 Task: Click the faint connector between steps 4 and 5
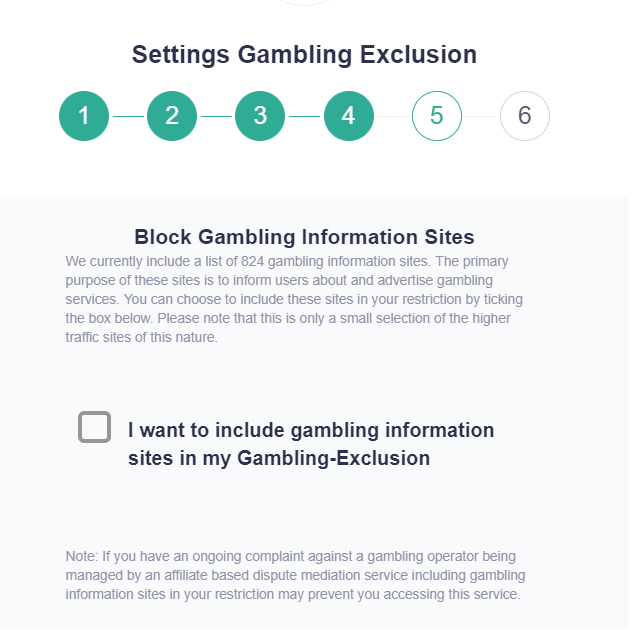392,116
